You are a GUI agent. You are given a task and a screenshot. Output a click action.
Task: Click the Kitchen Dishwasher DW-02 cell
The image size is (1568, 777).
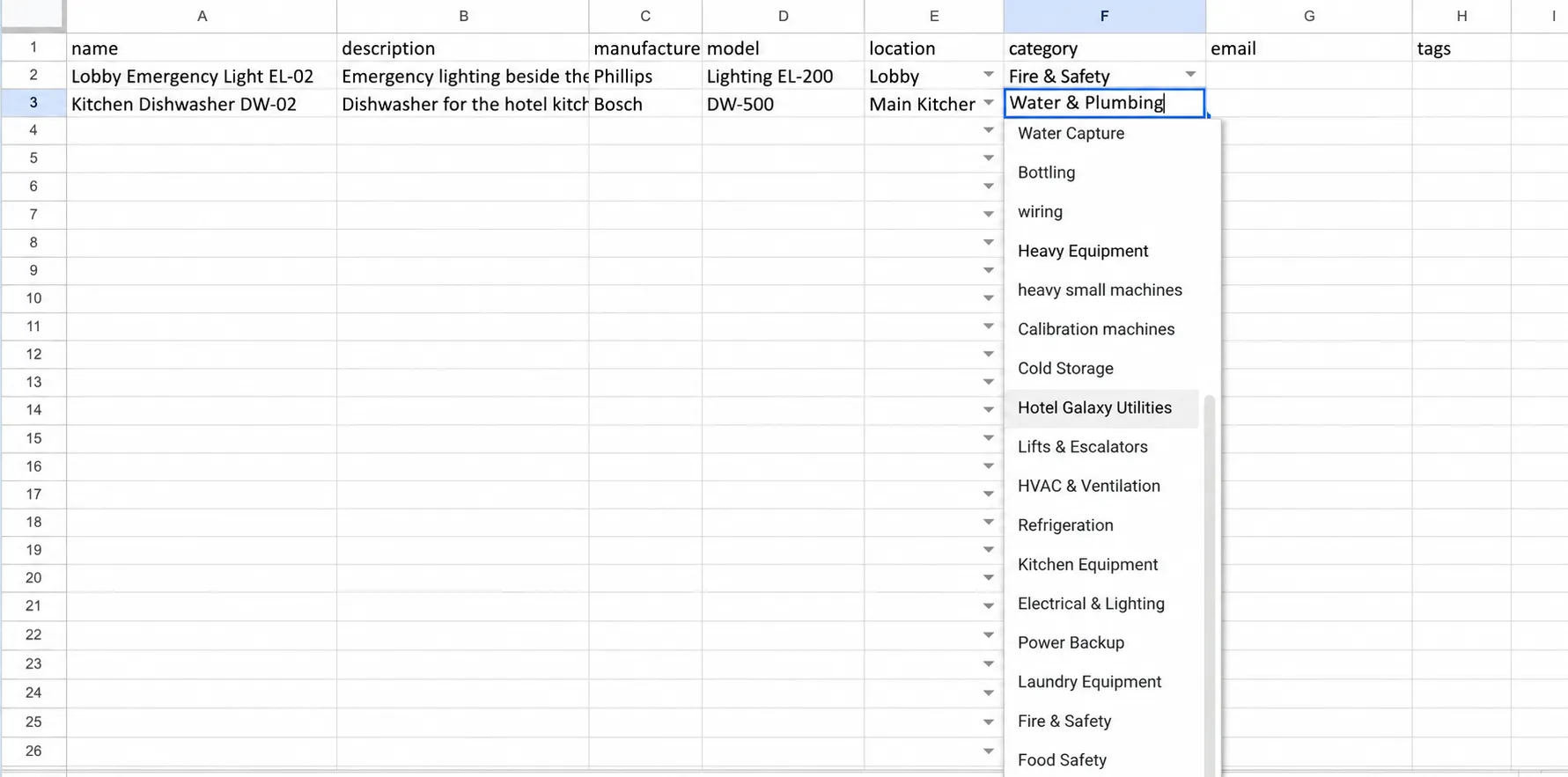pos(202,104)
